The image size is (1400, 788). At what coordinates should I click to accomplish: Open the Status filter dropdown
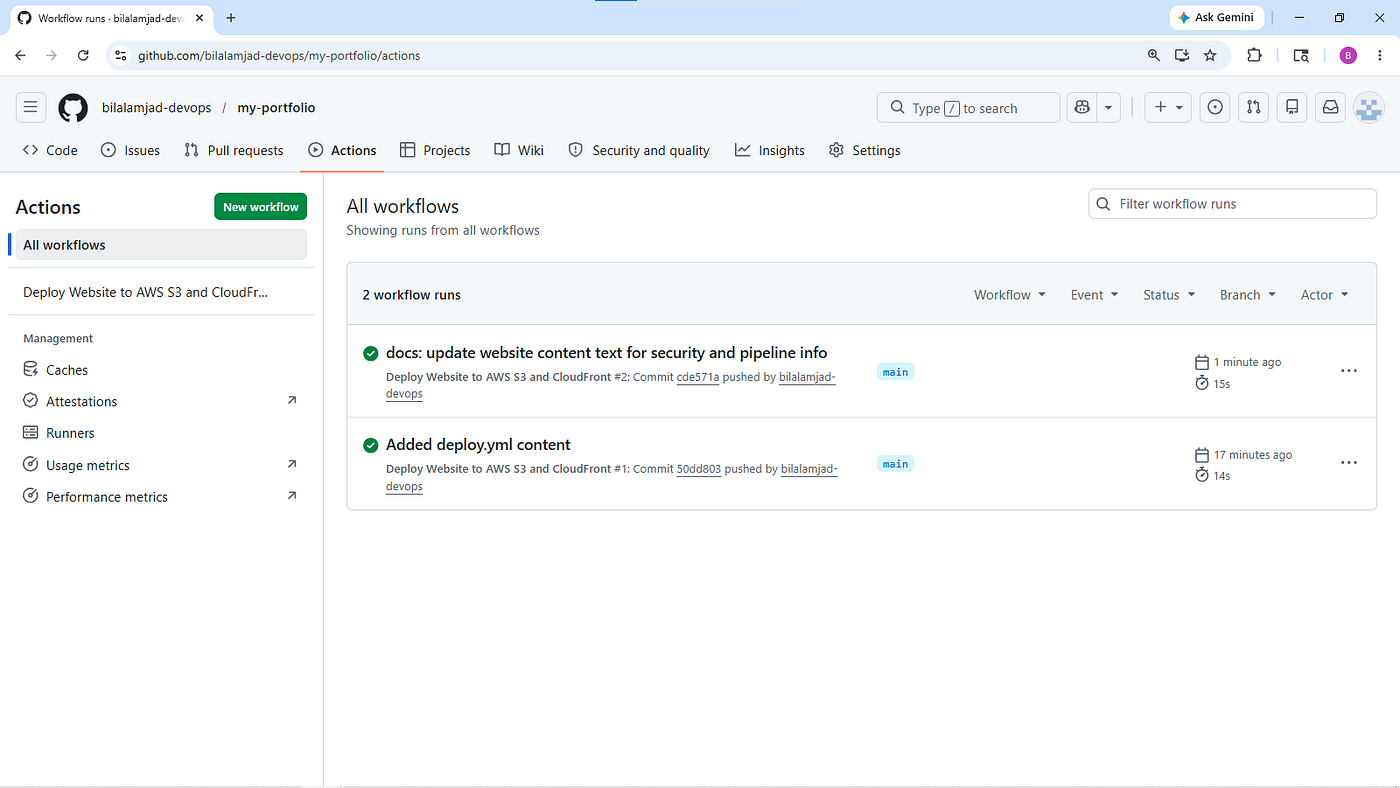(x=1169, y=295)
